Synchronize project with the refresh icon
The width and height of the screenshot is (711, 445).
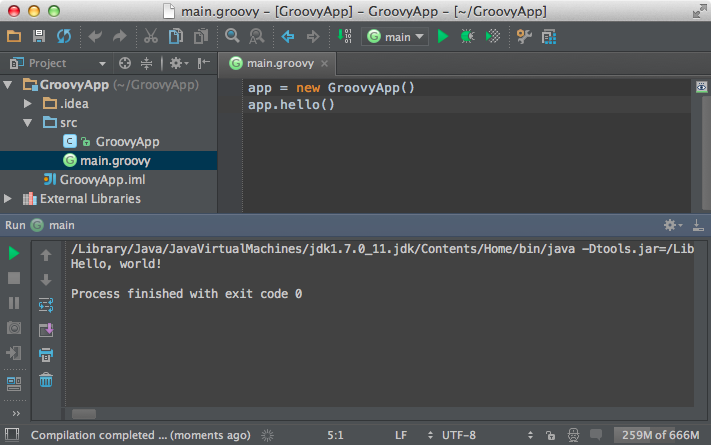point(64,36)
